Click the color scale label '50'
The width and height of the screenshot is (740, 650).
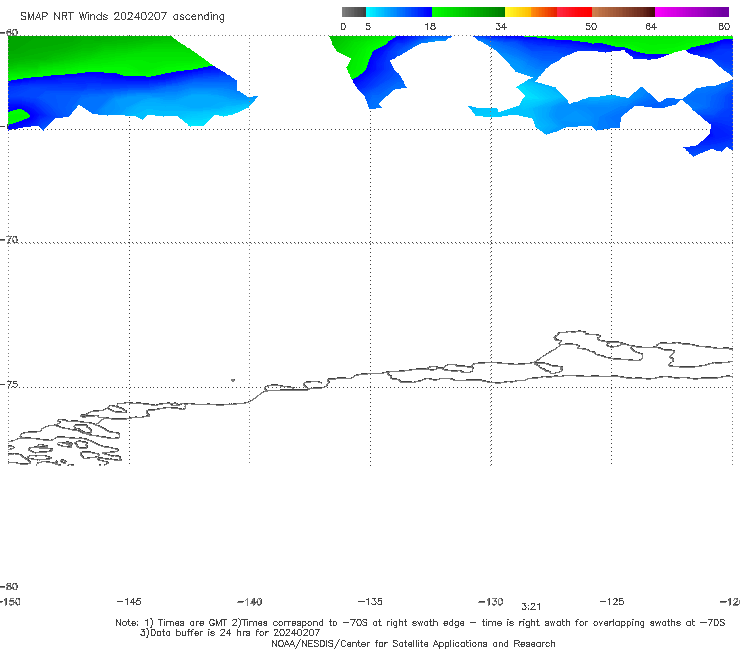tap(591, 26)
